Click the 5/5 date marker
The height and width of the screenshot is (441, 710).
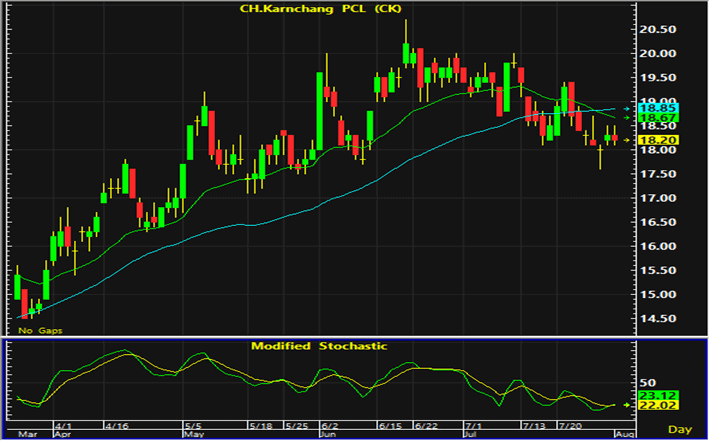(x=193, y=426)
